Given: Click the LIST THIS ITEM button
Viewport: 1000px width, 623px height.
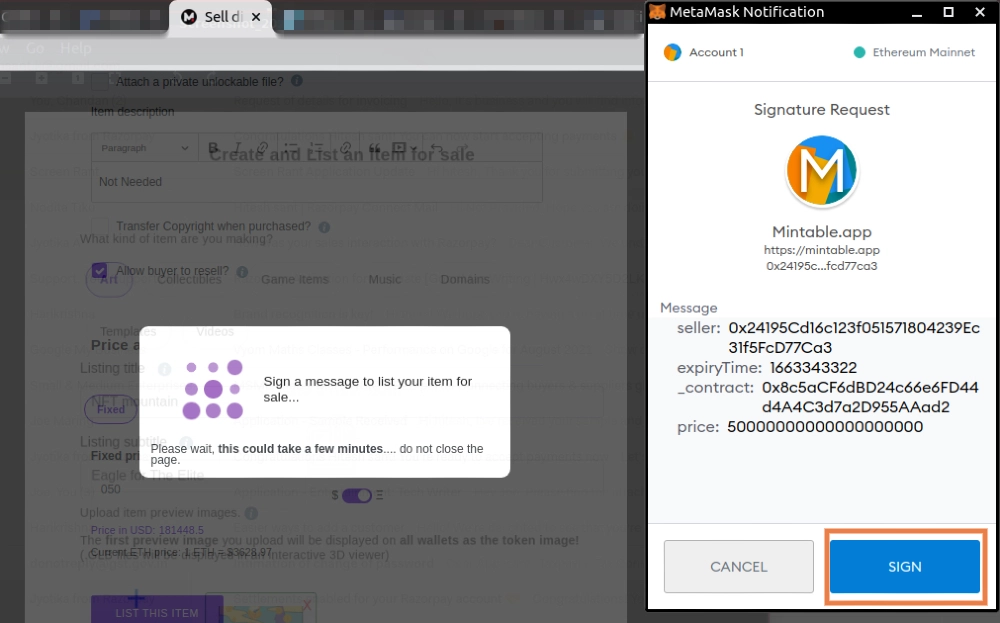Looking at the screenshot, I should (x=157, y=610).
